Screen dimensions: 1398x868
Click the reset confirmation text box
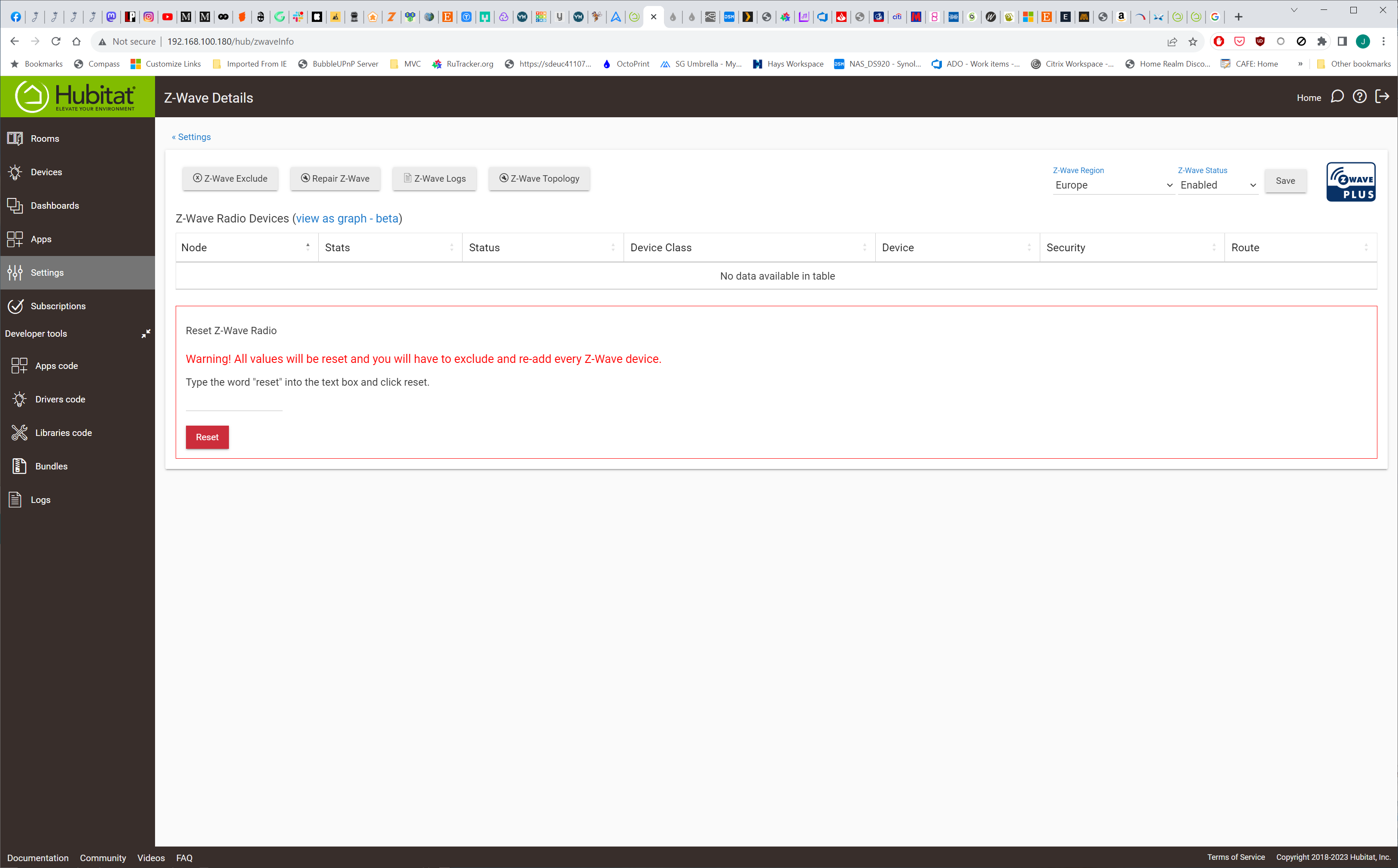point(233,405)
